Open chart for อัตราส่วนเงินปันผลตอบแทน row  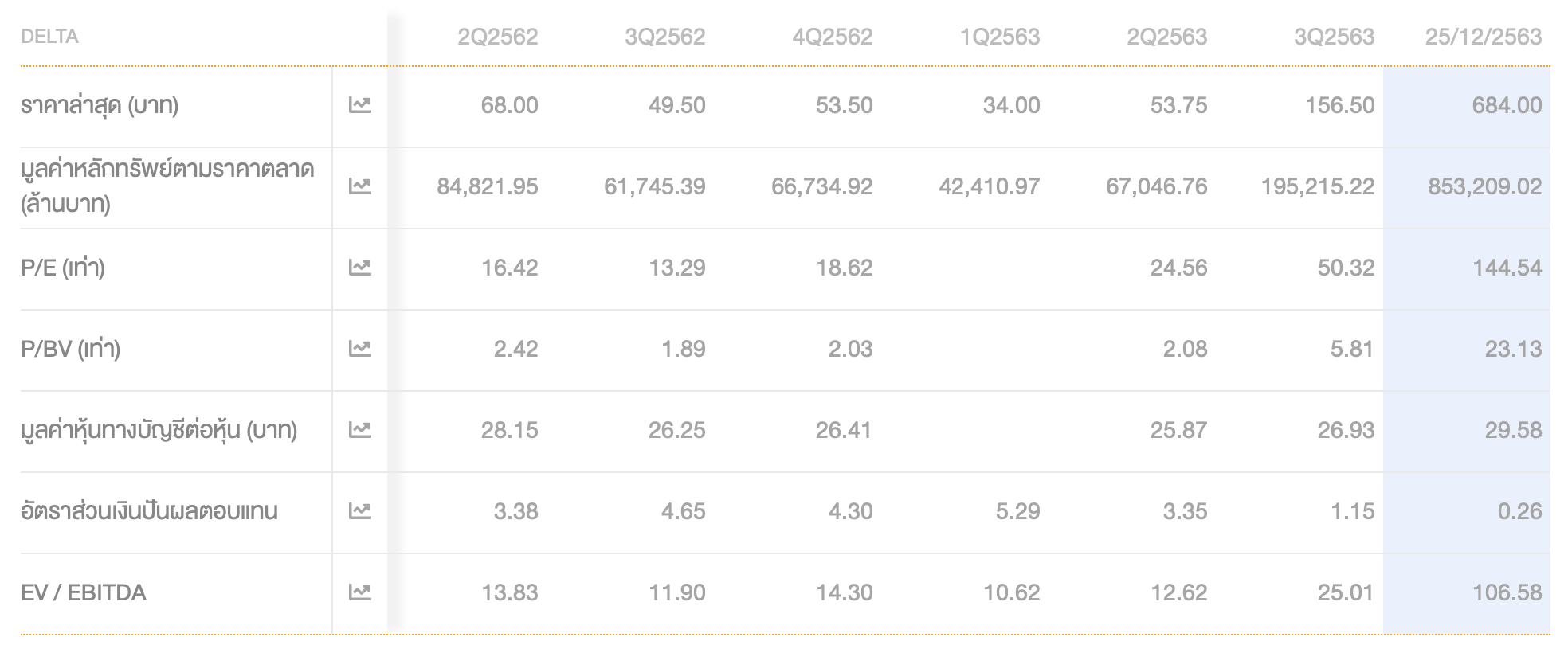coord(360,511)
